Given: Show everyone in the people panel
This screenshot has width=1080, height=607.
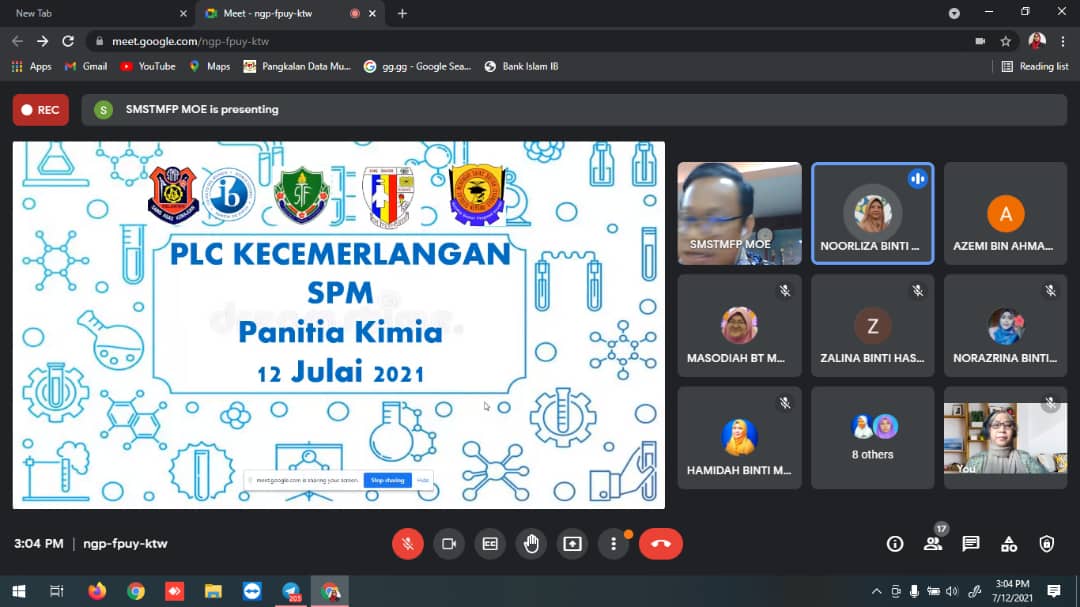Looking at the screenshot, I should 933,544.
